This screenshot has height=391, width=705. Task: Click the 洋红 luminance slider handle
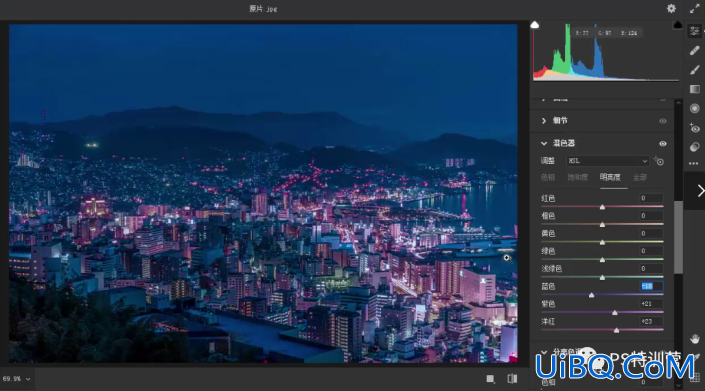coord(616,330)
